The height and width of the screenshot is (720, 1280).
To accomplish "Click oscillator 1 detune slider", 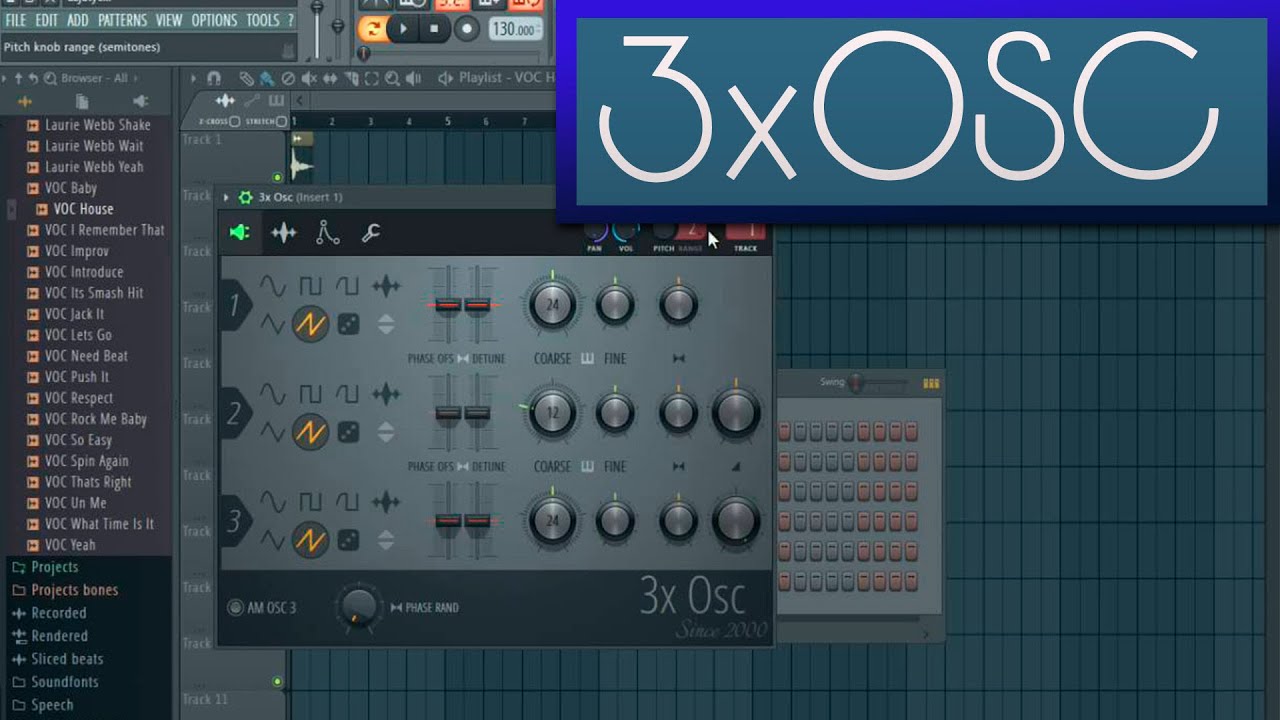I will (x=478, y=304).
